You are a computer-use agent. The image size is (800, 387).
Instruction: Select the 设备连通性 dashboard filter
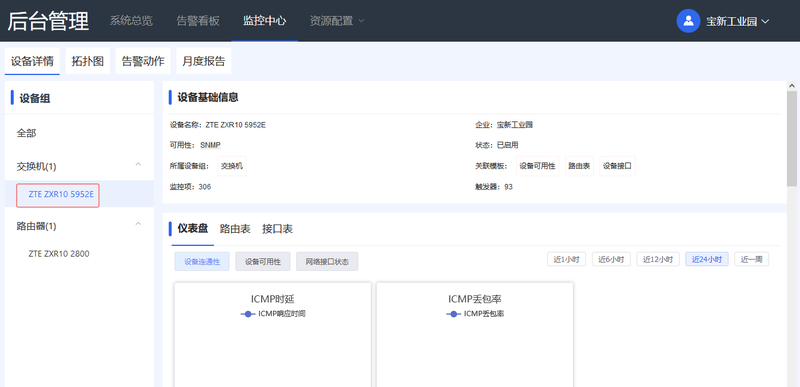(202, 262)
